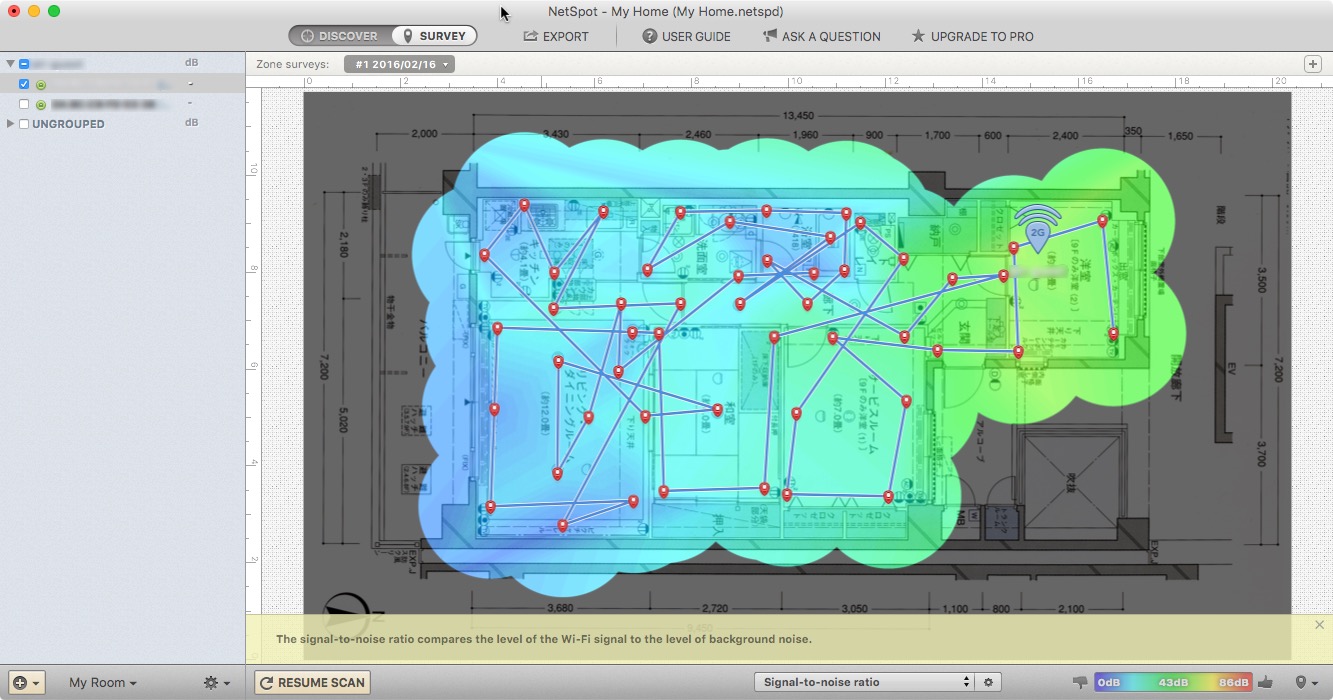Viewport: 1333px width, 700px height.
Task: Click the thumbs-up icon by the legend
Action: coord(1266,682)
